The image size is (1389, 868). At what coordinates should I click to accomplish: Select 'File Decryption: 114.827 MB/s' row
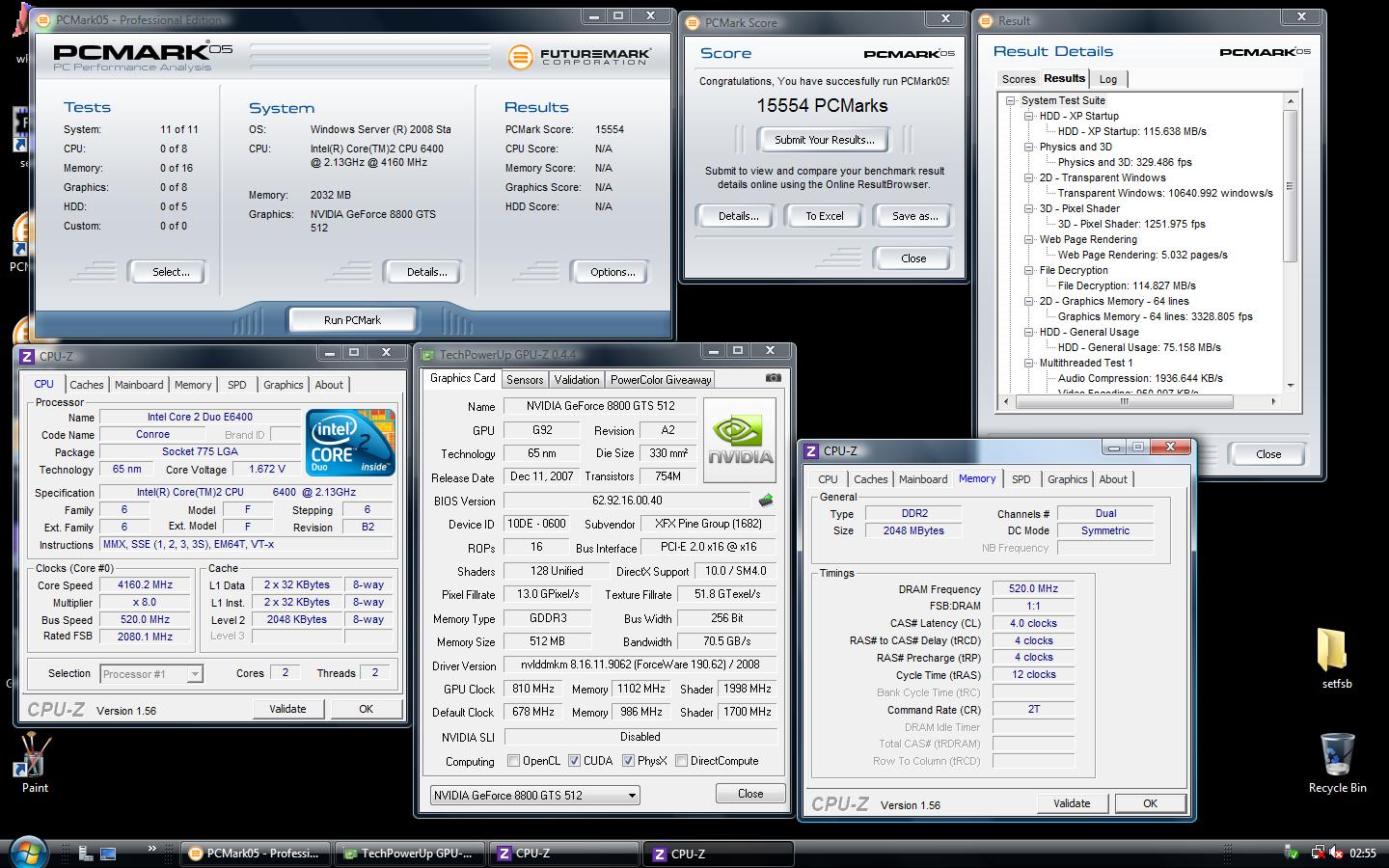1127,285
